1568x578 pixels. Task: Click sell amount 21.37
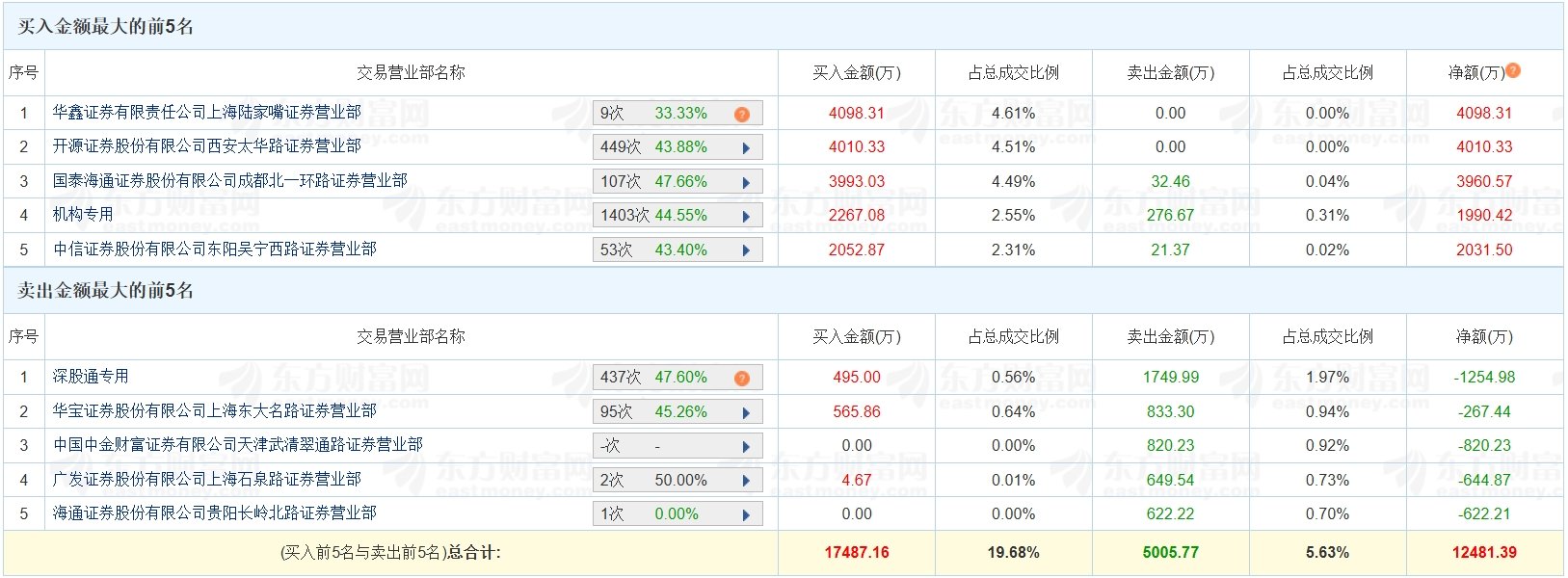1171,250
